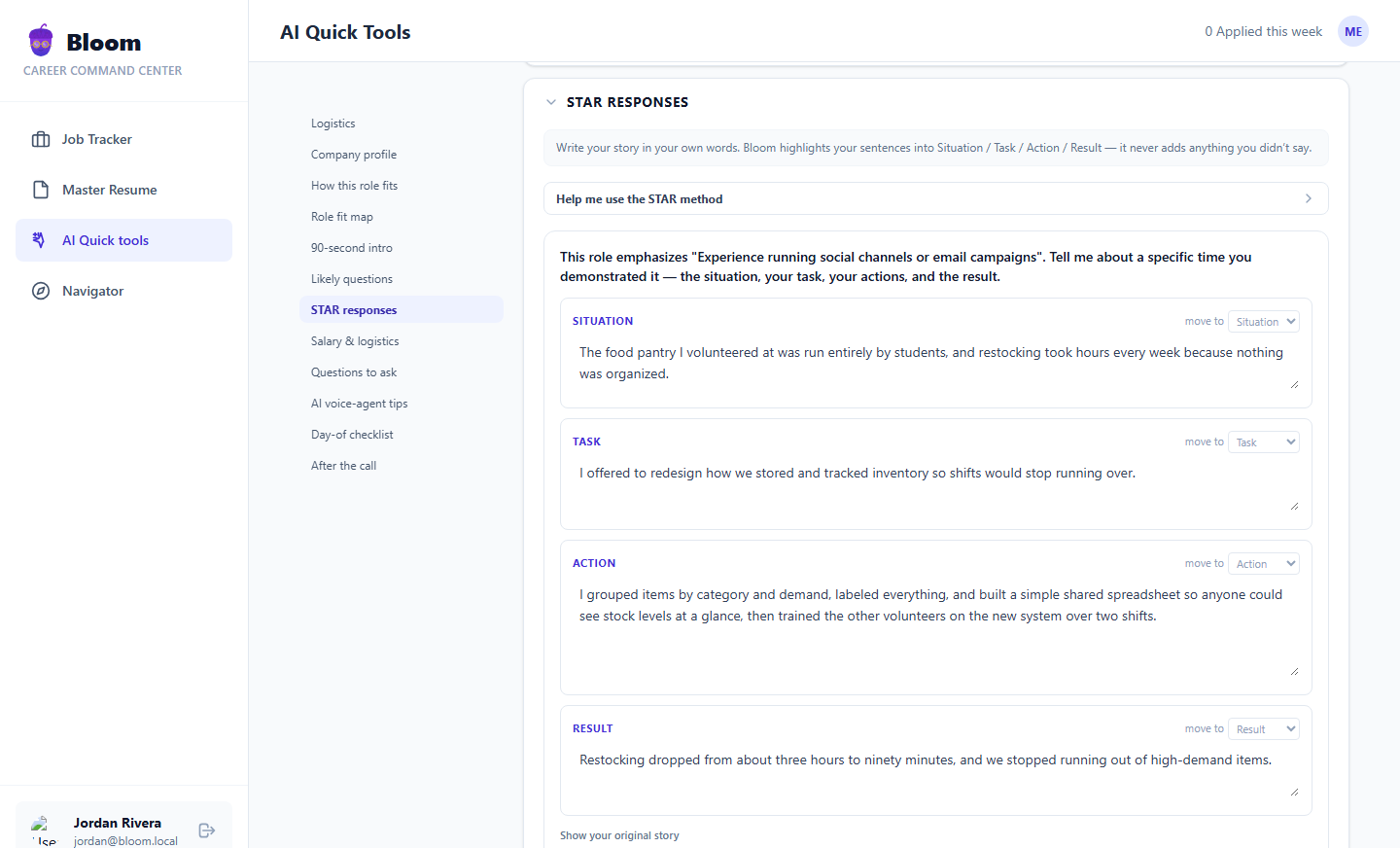Click the 'Write your story in your own words' hint
This screenshot has height=848, width=1400.
(934, 148)
